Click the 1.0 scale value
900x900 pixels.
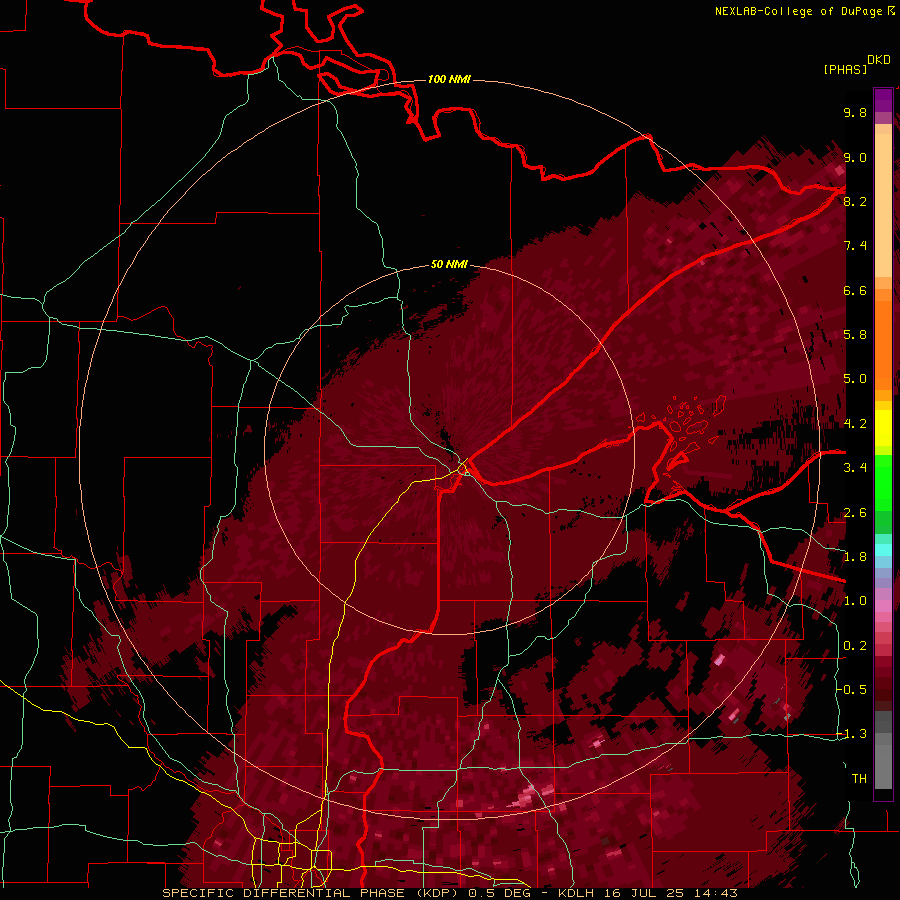[x=855, y=601]
